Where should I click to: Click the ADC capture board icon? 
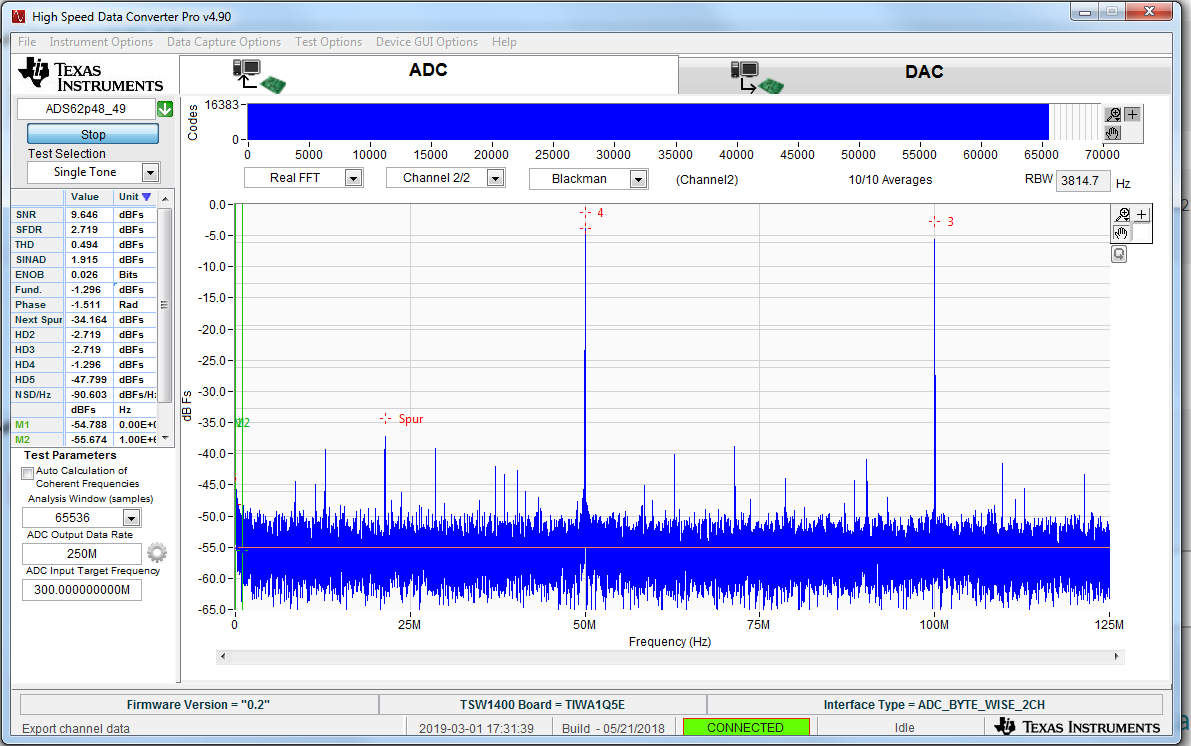(x=258, y=76)
